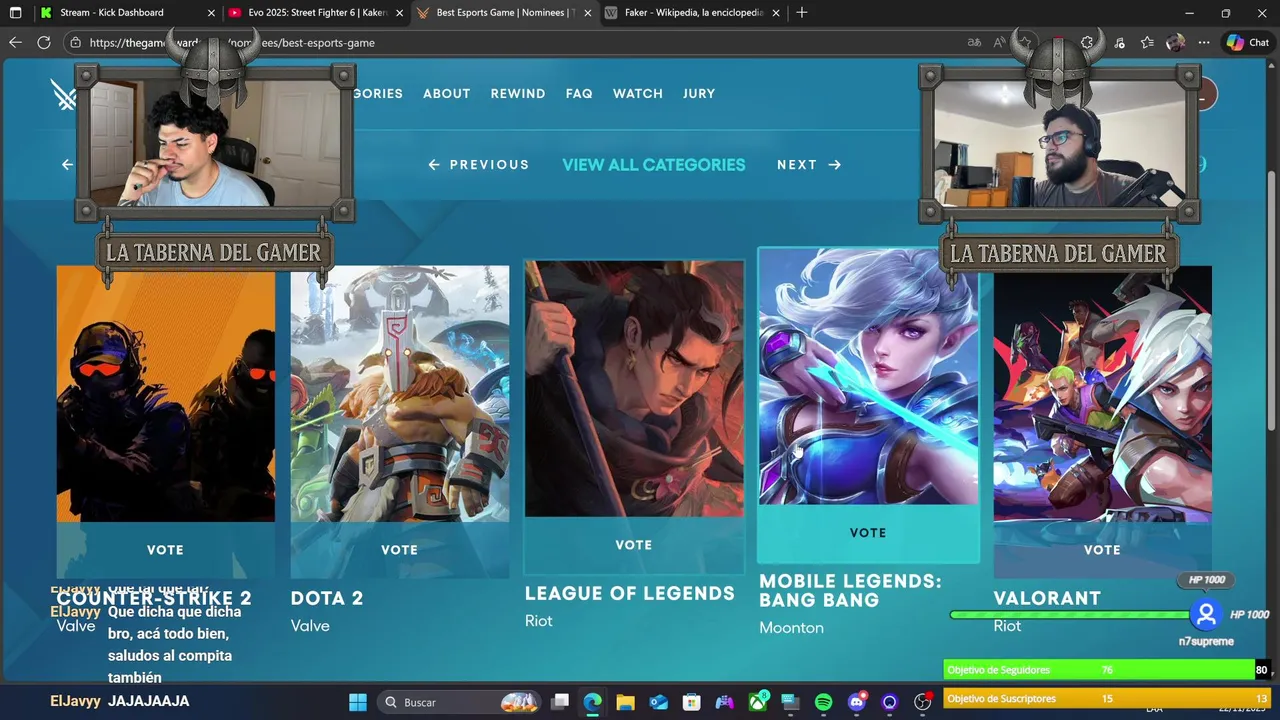Go to the PREVIOUS category
The width and height of the screenshot is (1280, 720).
pyautogui.click(x=479, y=165)
